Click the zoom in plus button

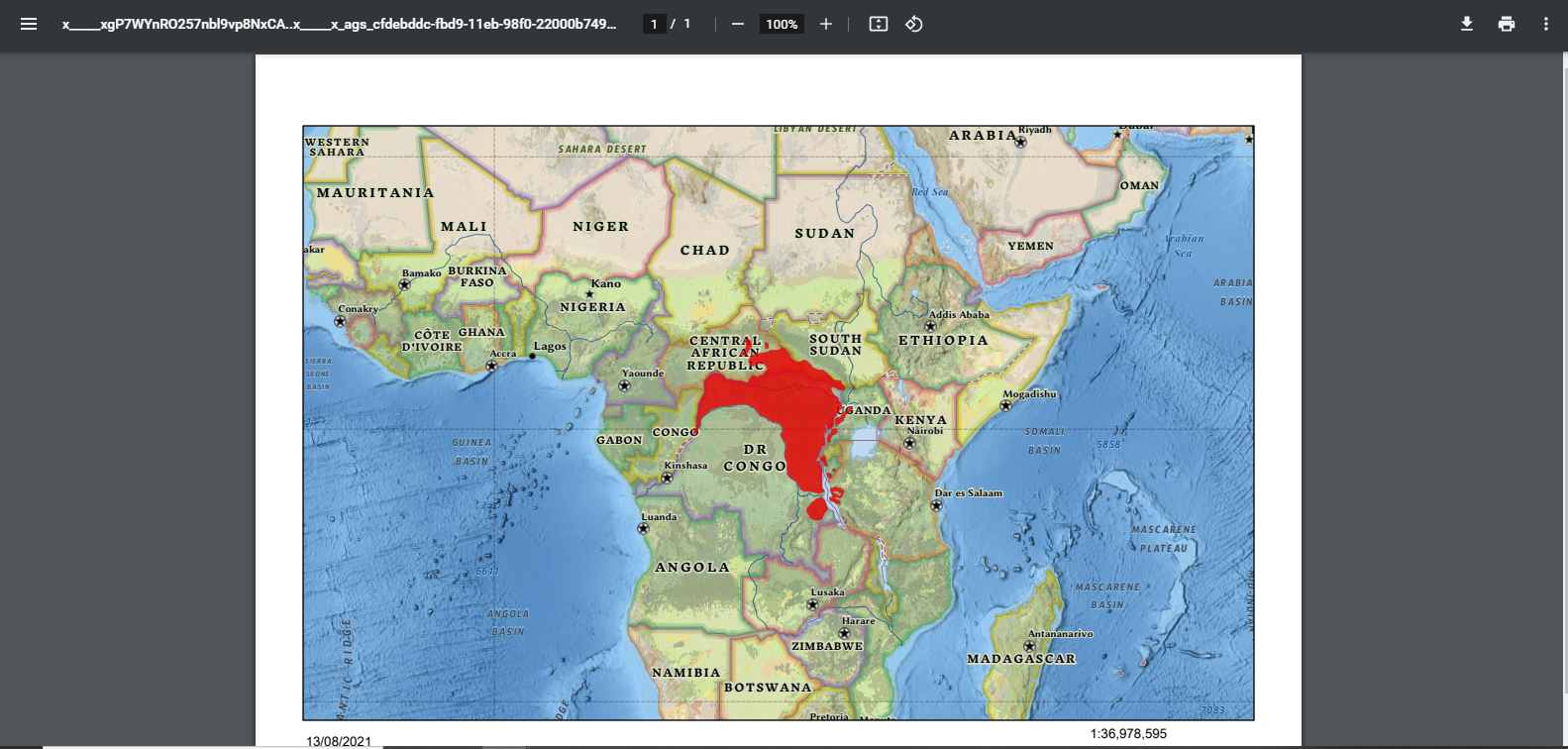pyautogui.click(x=826, y=24)
